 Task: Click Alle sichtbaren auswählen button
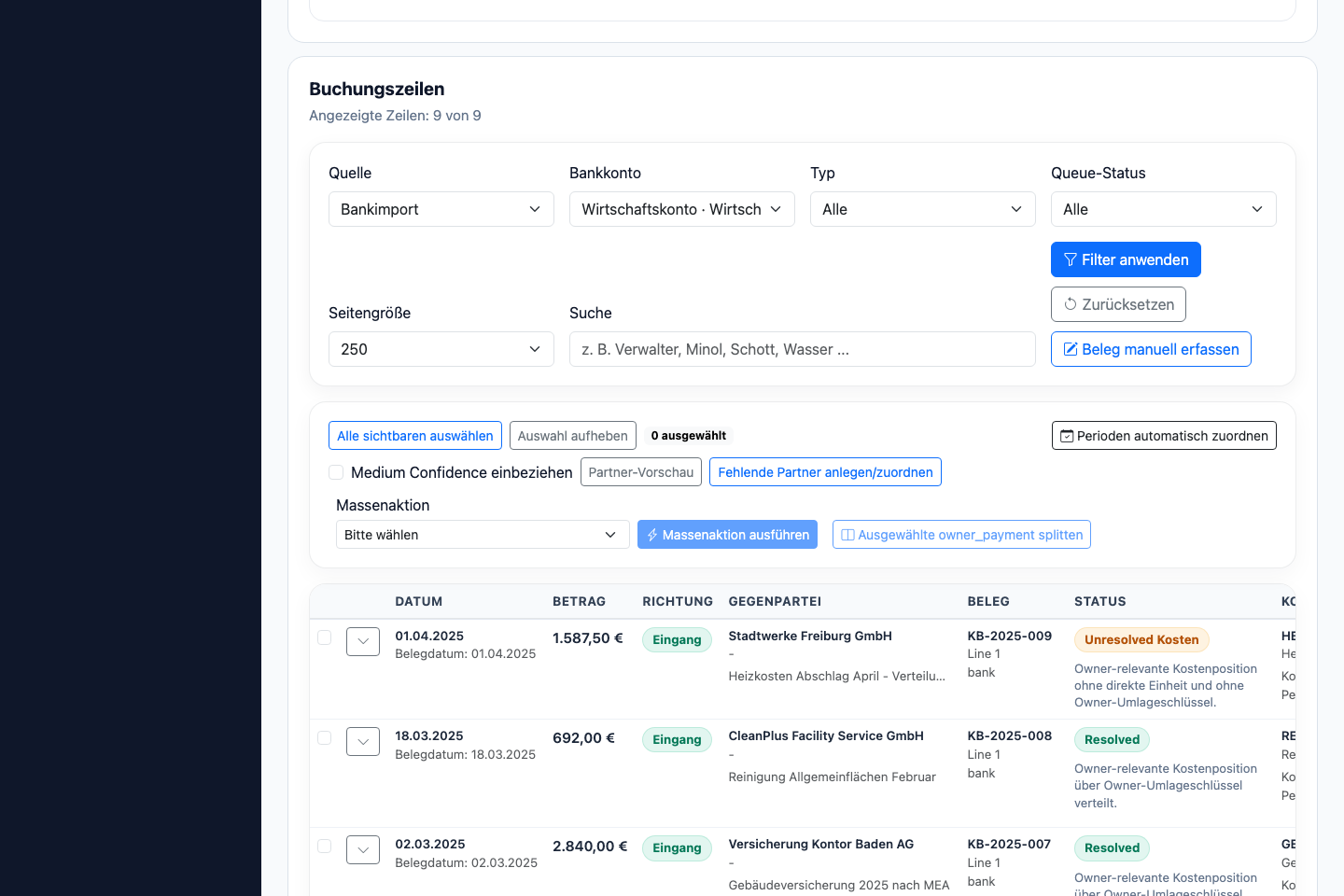point(415,436)
